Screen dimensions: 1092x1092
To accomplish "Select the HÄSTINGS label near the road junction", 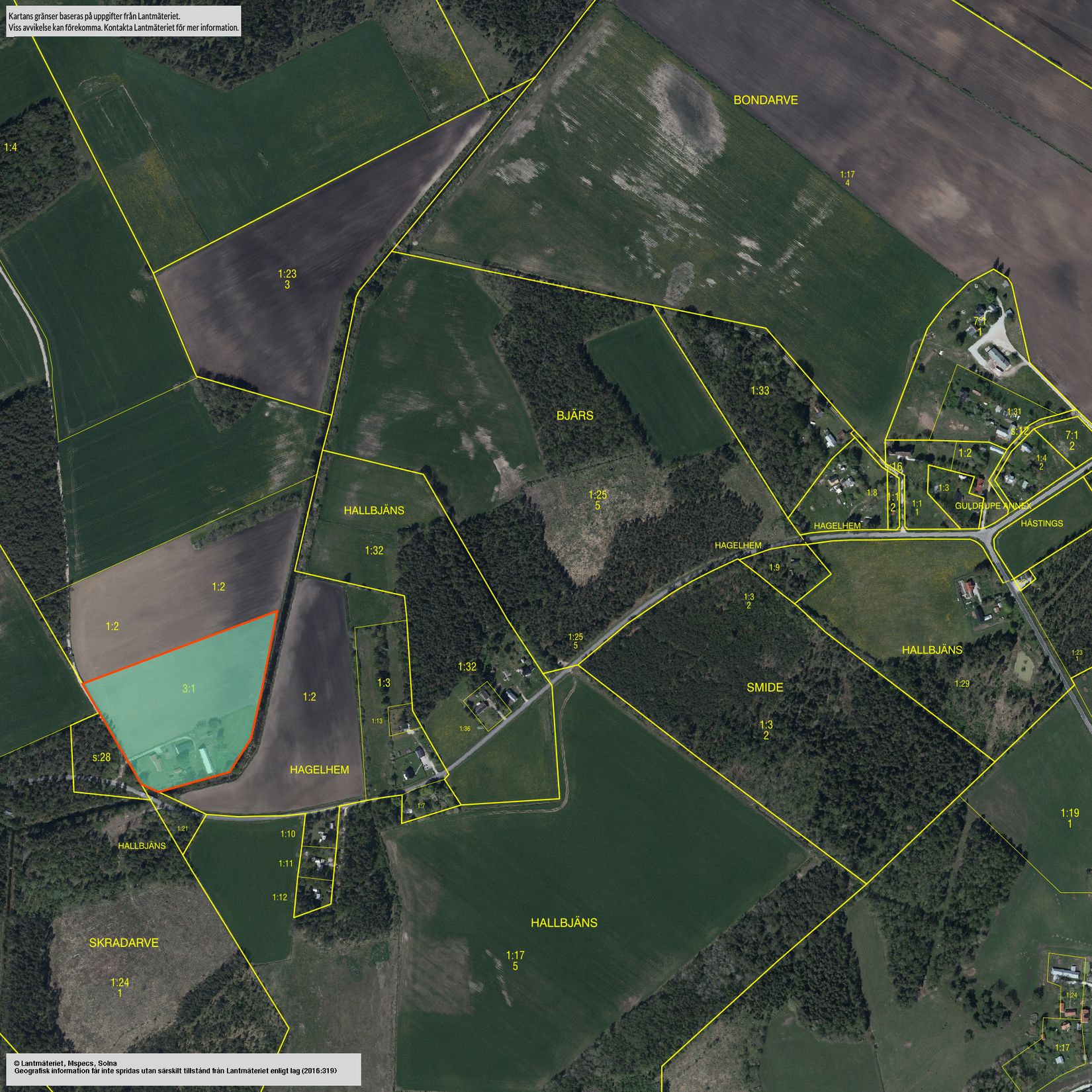I will (x=1041, y=523).
